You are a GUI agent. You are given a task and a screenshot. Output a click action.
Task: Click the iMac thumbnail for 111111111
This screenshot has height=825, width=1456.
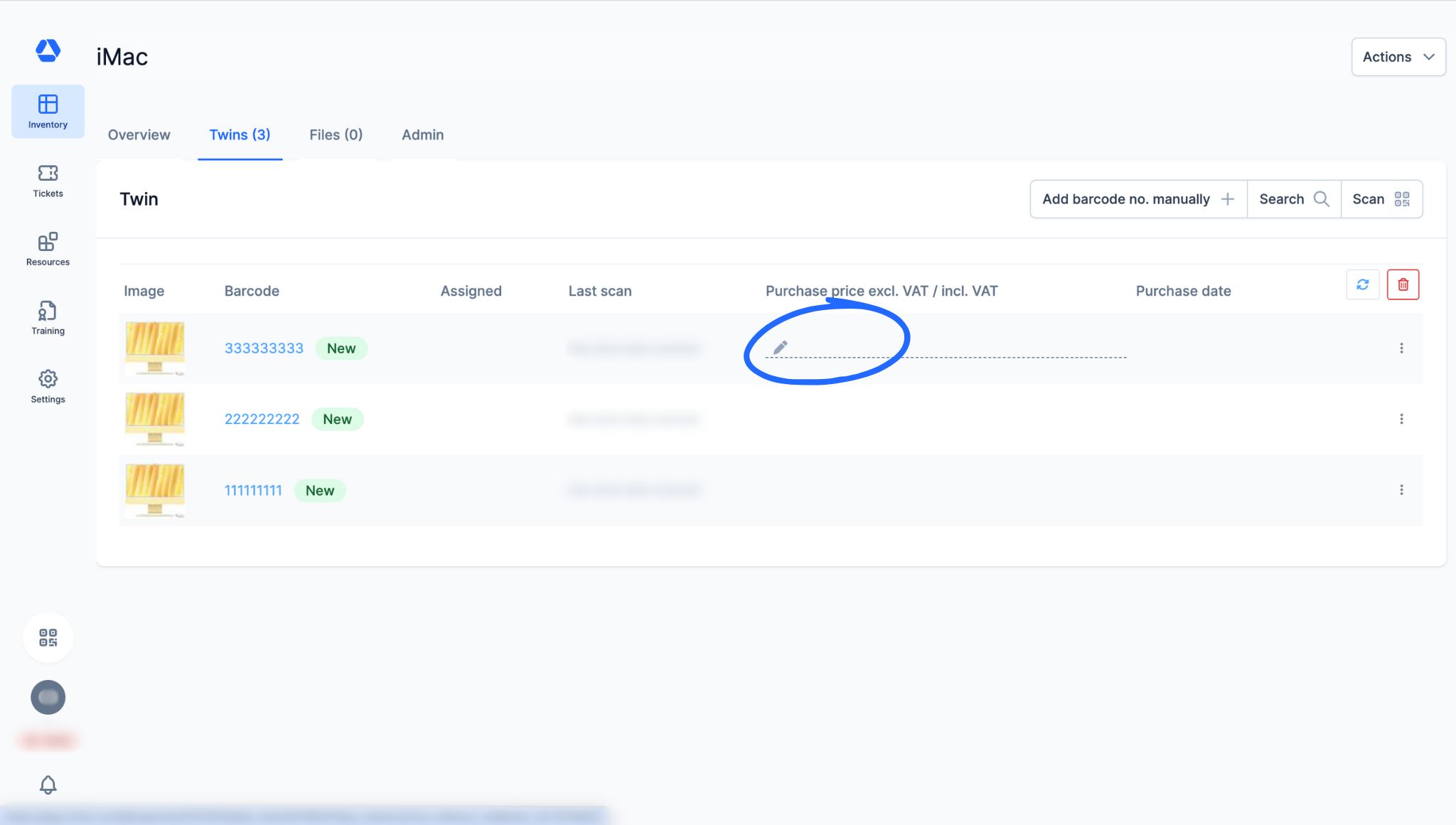[x=155, y=491]
